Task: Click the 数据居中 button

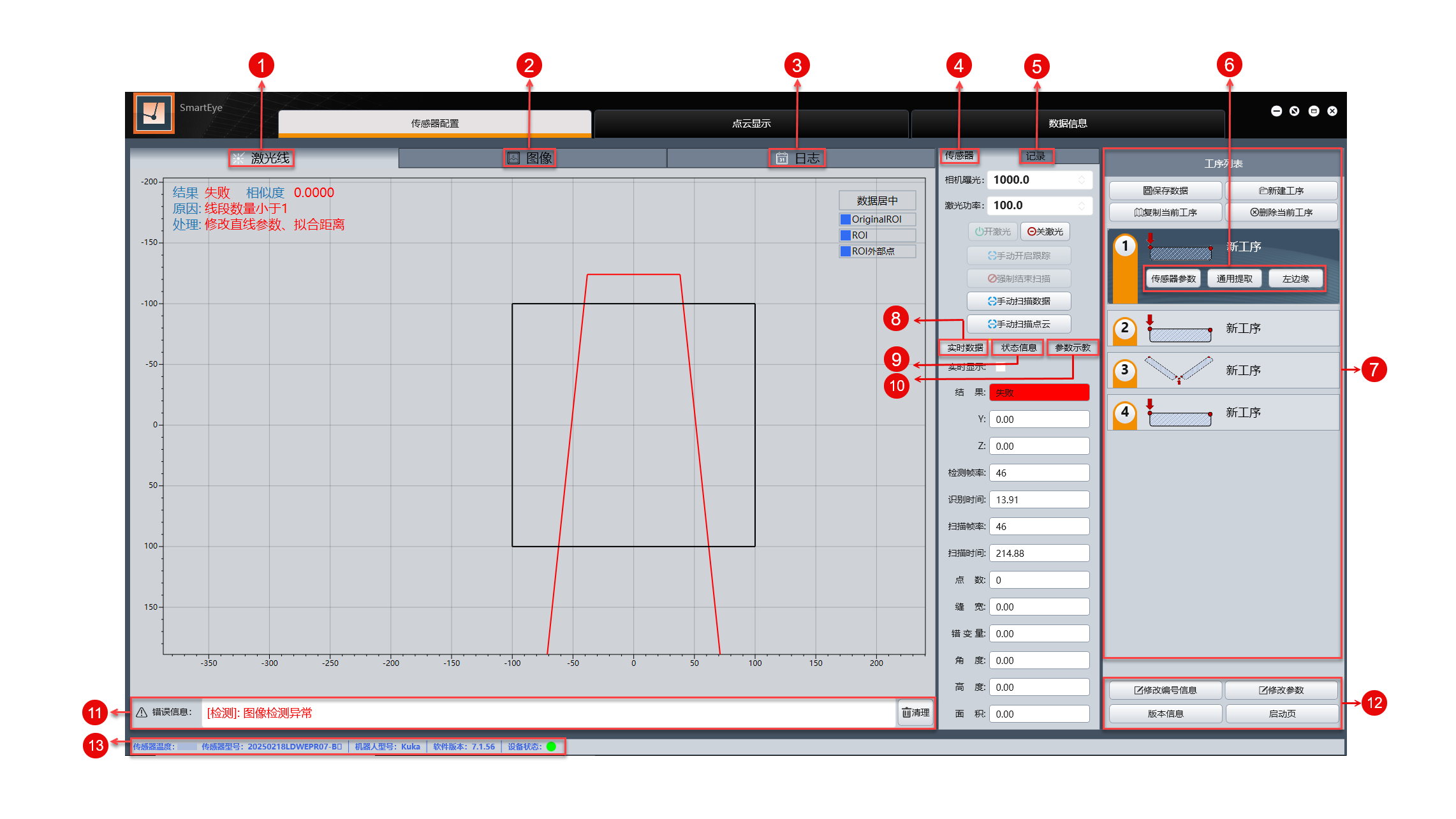Action: coord(877,201)
